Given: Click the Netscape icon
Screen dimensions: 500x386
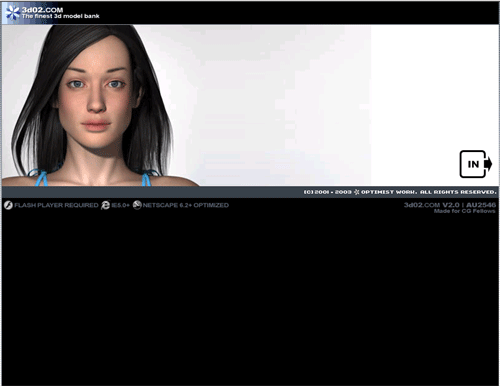Looking at the screenshot, I should point(137,205).
